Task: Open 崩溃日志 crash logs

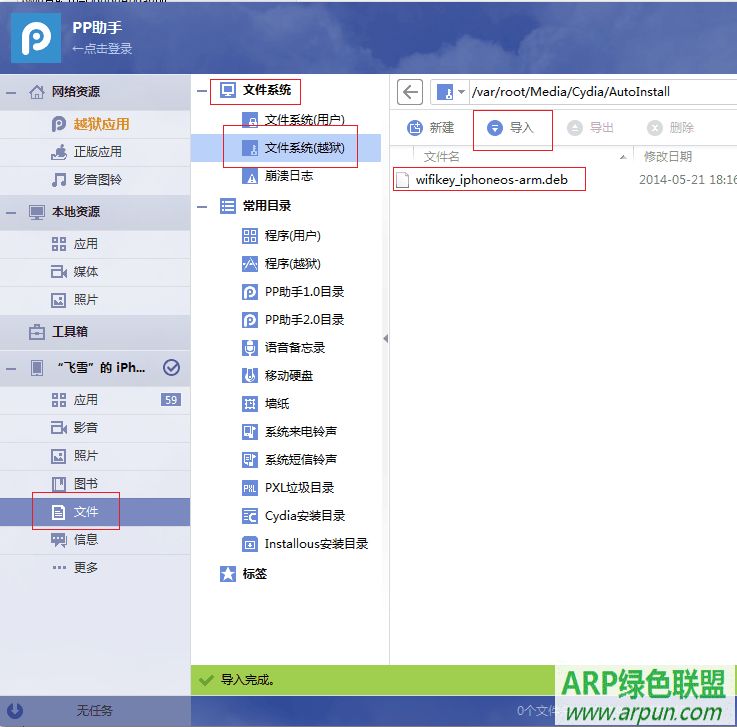Action: coord(289,176)
